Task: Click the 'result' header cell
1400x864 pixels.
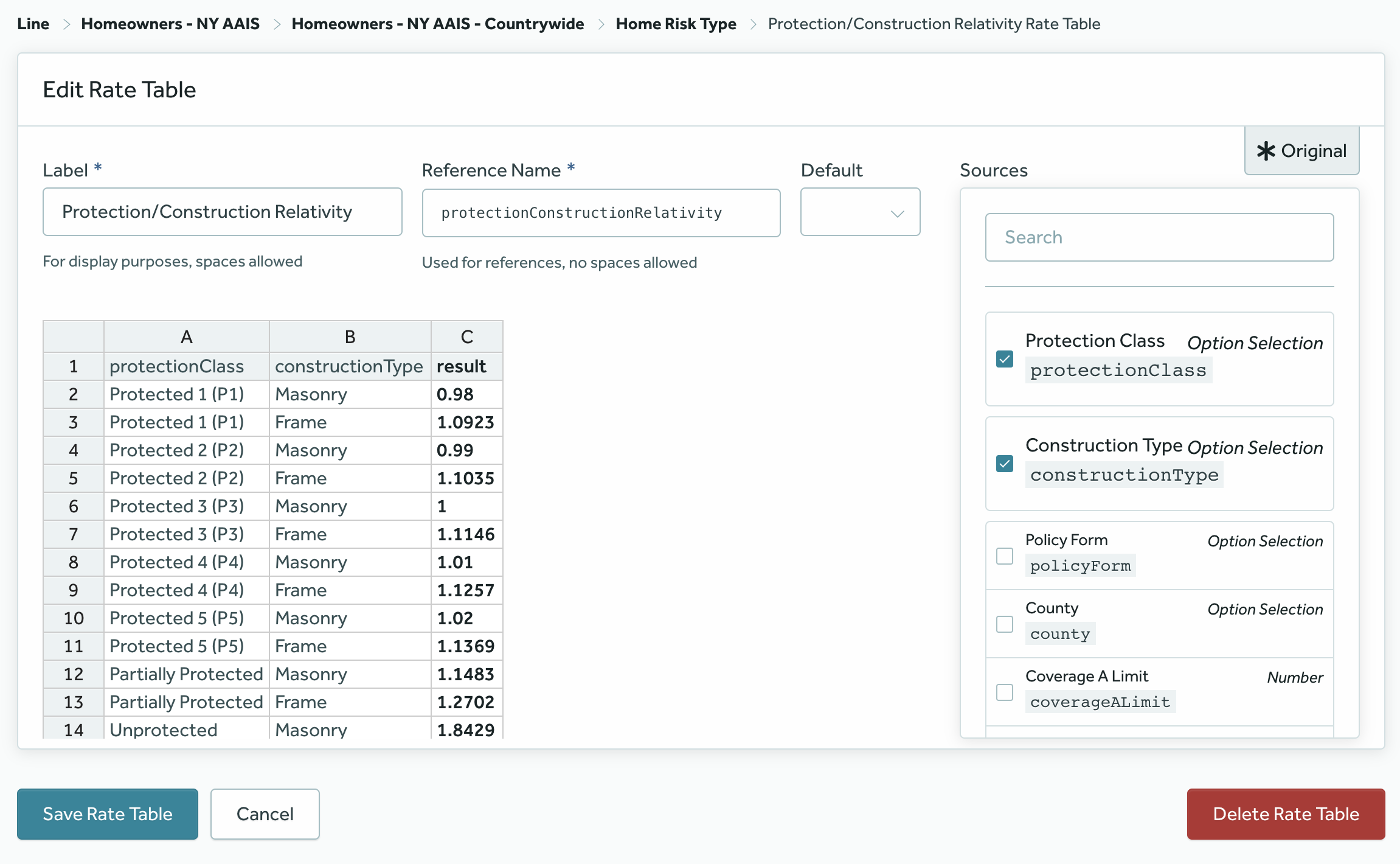Action: [x=467, y=366]
